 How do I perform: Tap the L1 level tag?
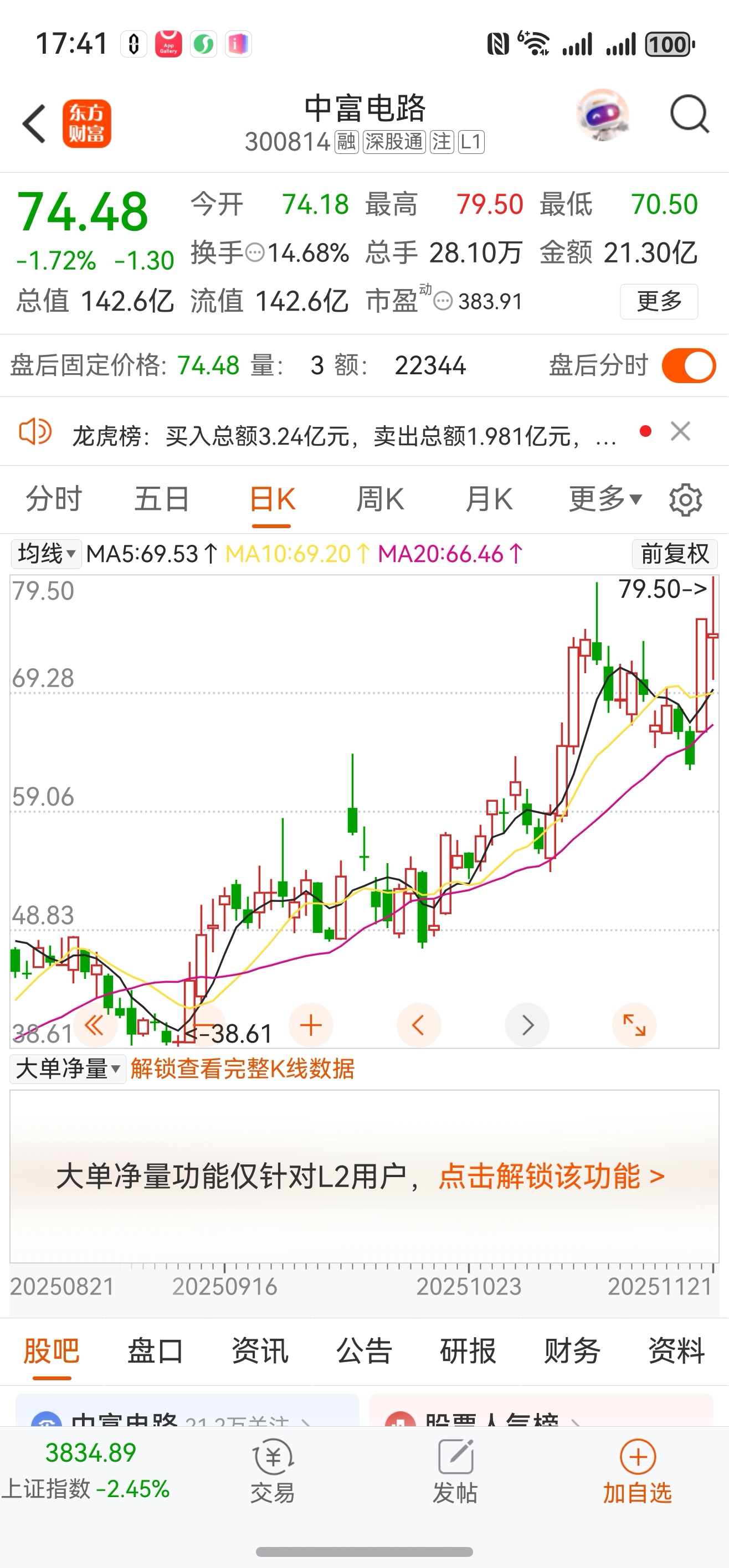coord(471,142)
